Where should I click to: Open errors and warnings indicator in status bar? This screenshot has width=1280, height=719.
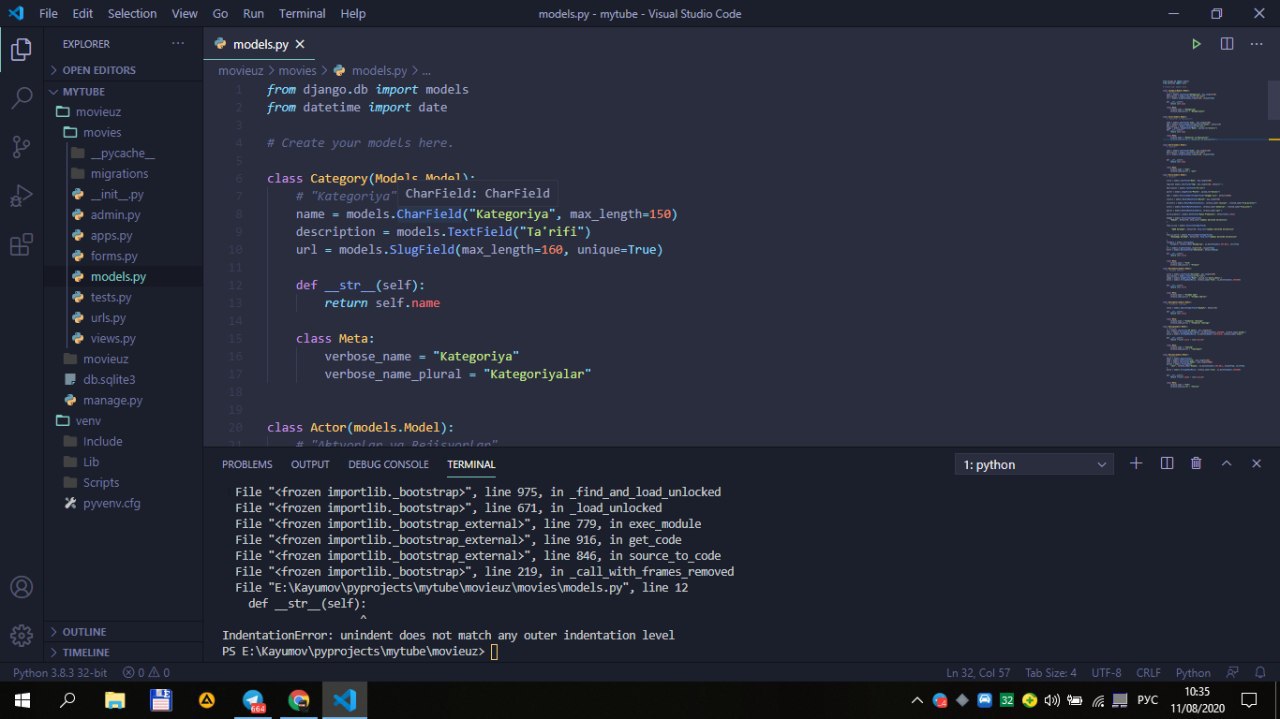146,673
